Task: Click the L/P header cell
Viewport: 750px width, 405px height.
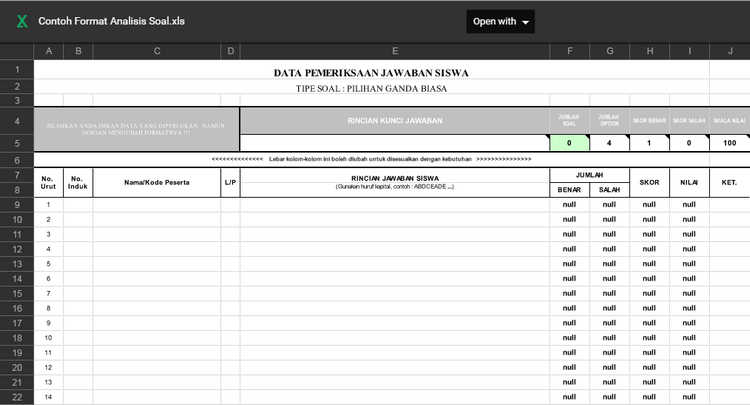Action: [231, 183]
